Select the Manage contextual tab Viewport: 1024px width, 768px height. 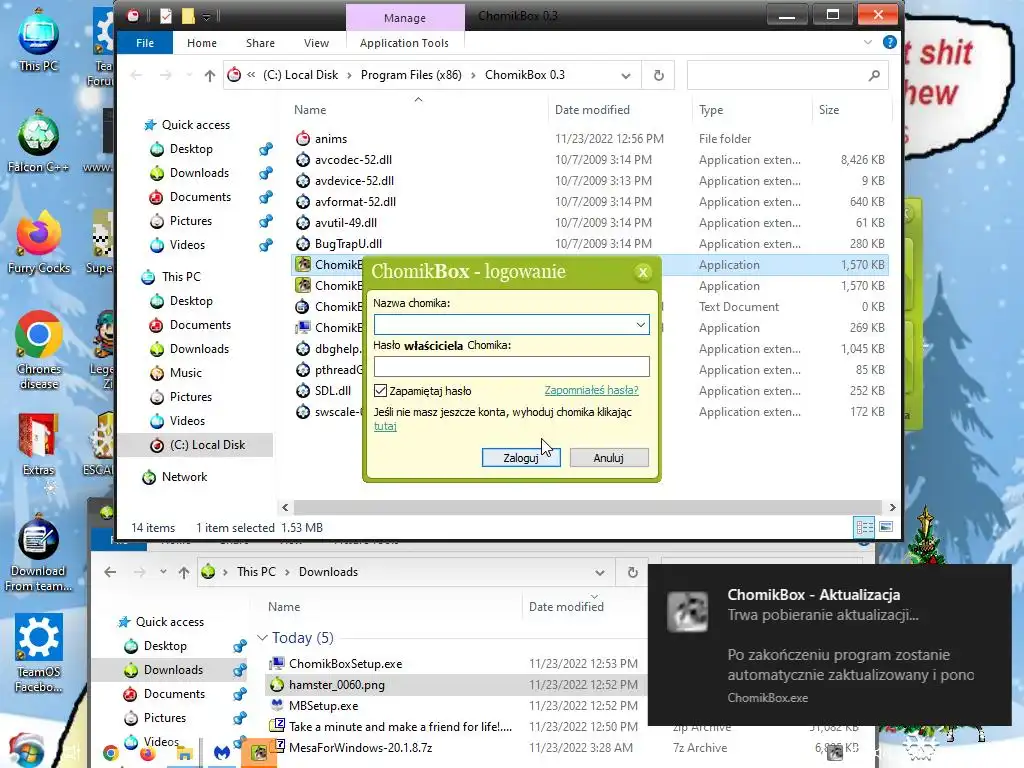click(x=405, y=18)
